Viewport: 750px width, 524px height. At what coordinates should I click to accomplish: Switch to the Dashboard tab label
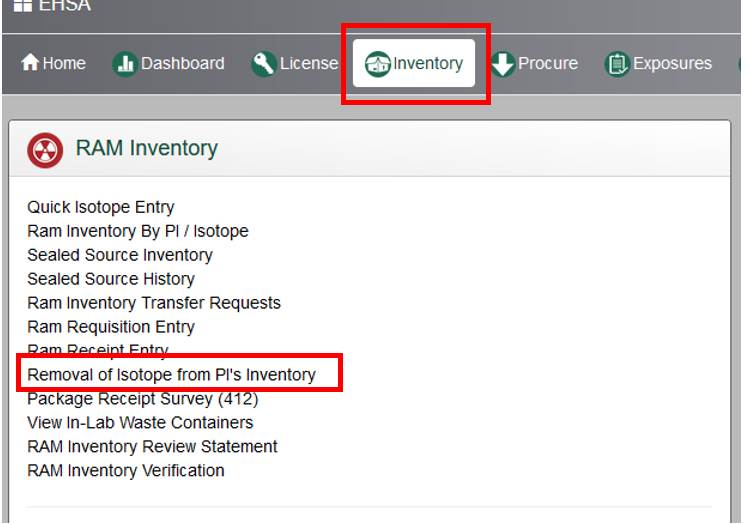point(182,63)
